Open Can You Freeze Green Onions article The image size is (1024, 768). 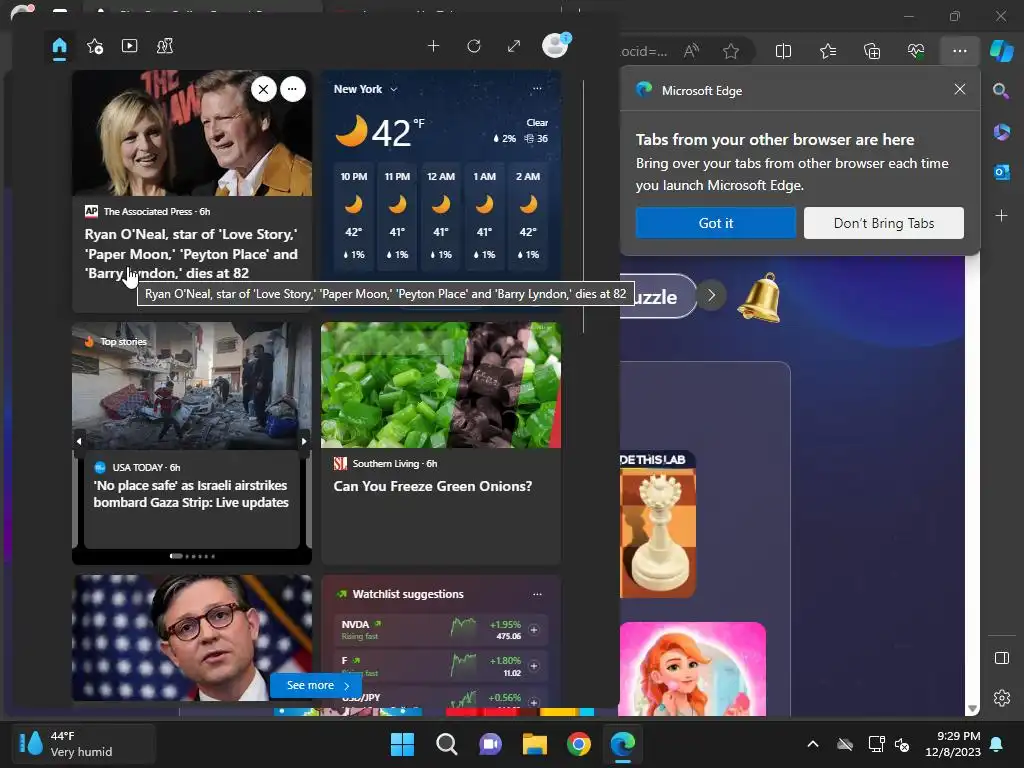click(x=432, y=486)
